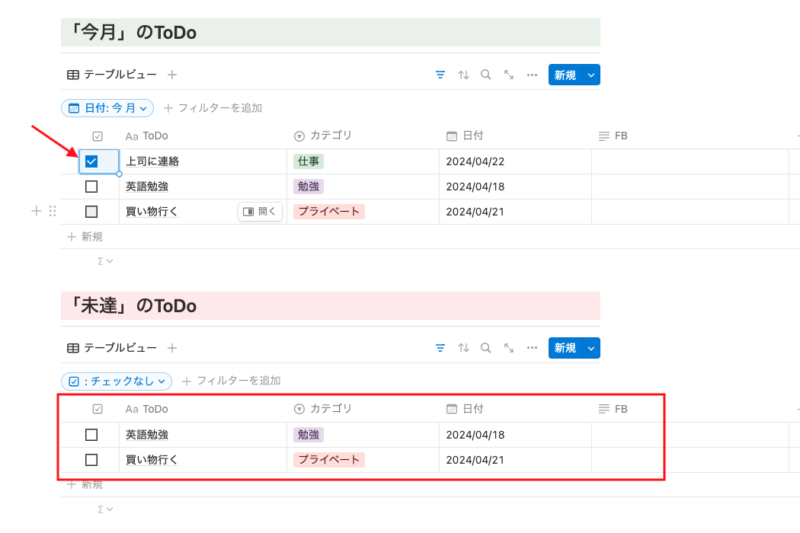Open search in the 「今月」 table toolbar
Image resolution: width=800 pixels, height=533 pixels.
(486, 75)
